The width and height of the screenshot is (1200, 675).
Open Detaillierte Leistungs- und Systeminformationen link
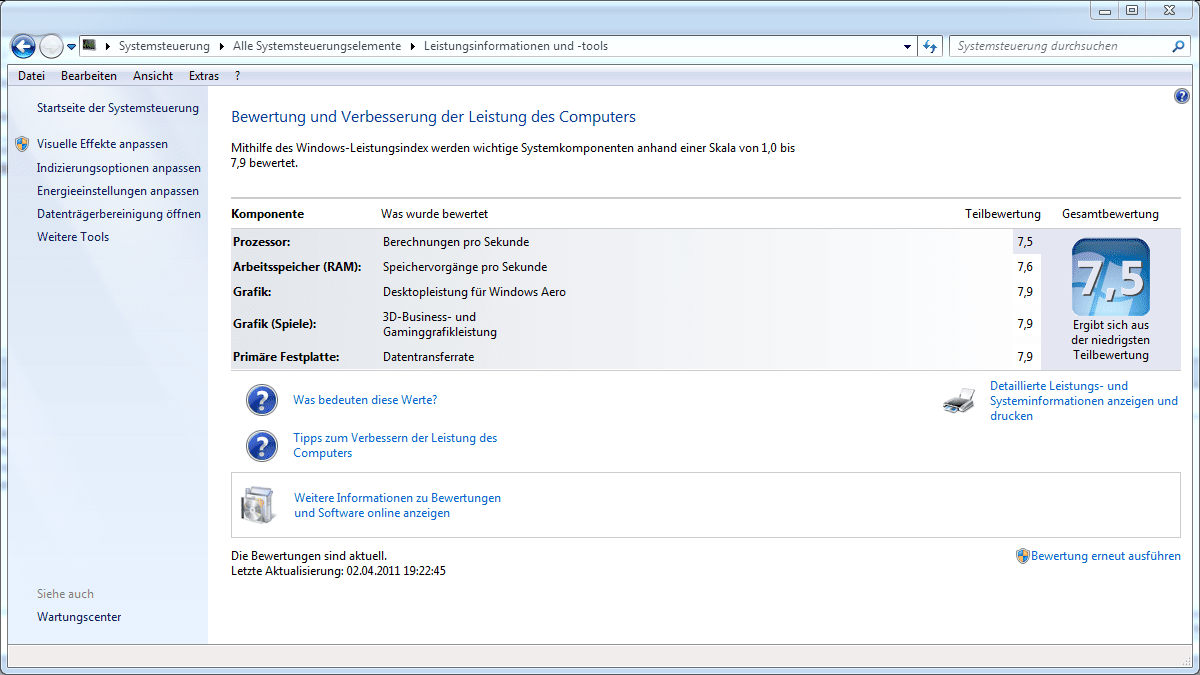1084,401
